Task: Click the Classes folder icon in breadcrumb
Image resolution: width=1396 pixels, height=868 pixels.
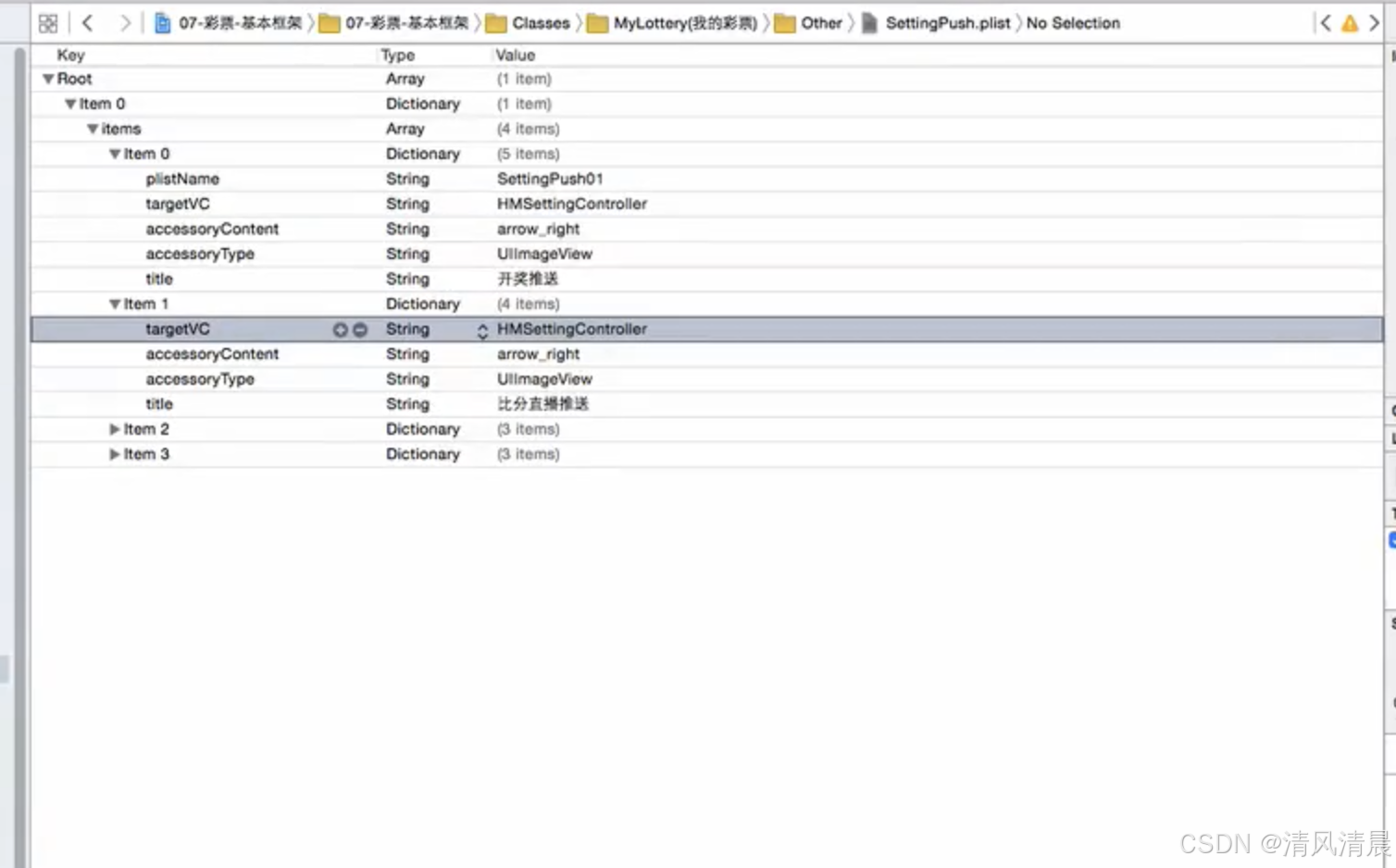Action: point(495,23)
